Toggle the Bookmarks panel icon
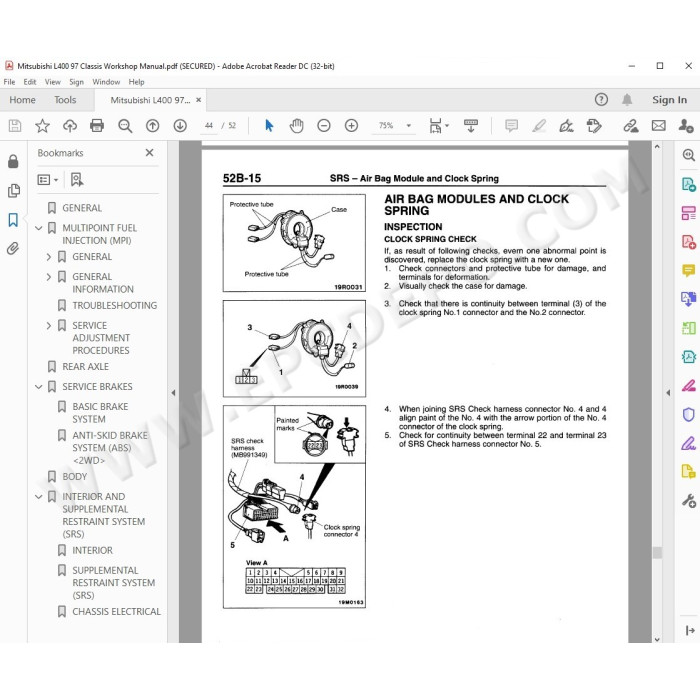The image size is (700, 700). click(13, 220)
